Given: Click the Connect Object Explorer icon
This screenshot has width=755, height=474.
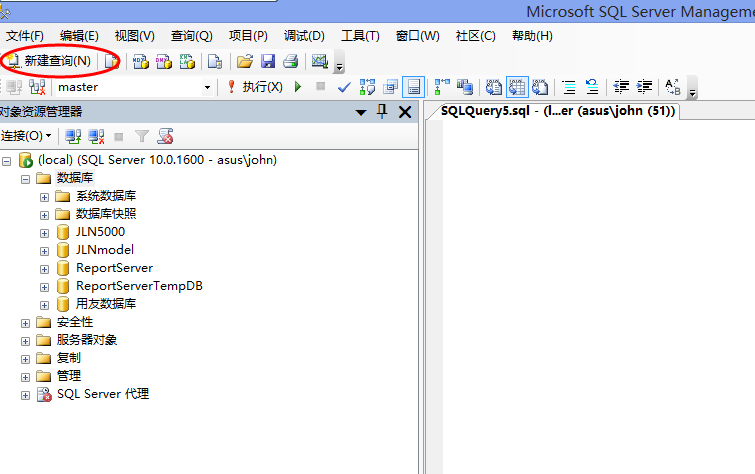Looking at the screenshot, I should pyautogui.click(x=73, y=137).
